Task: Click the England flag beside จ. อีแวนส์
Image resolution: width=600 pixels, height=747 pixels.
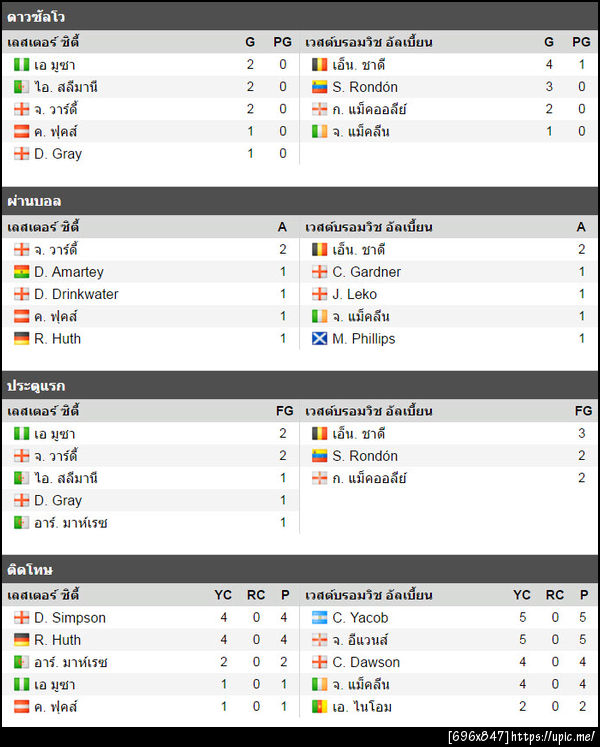Action: tap(320, 640)
